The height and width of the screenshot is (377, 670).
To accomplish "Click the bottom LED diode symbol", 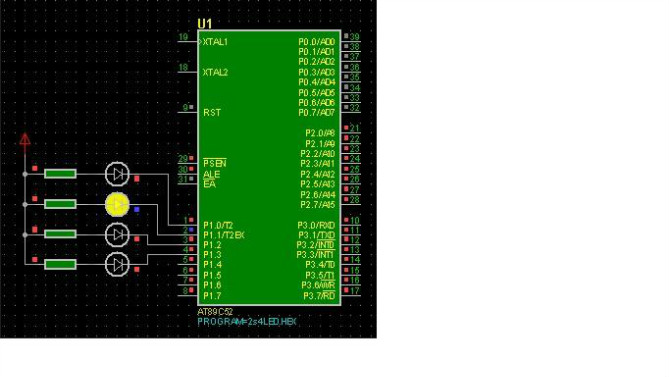I will coord(117,264).
